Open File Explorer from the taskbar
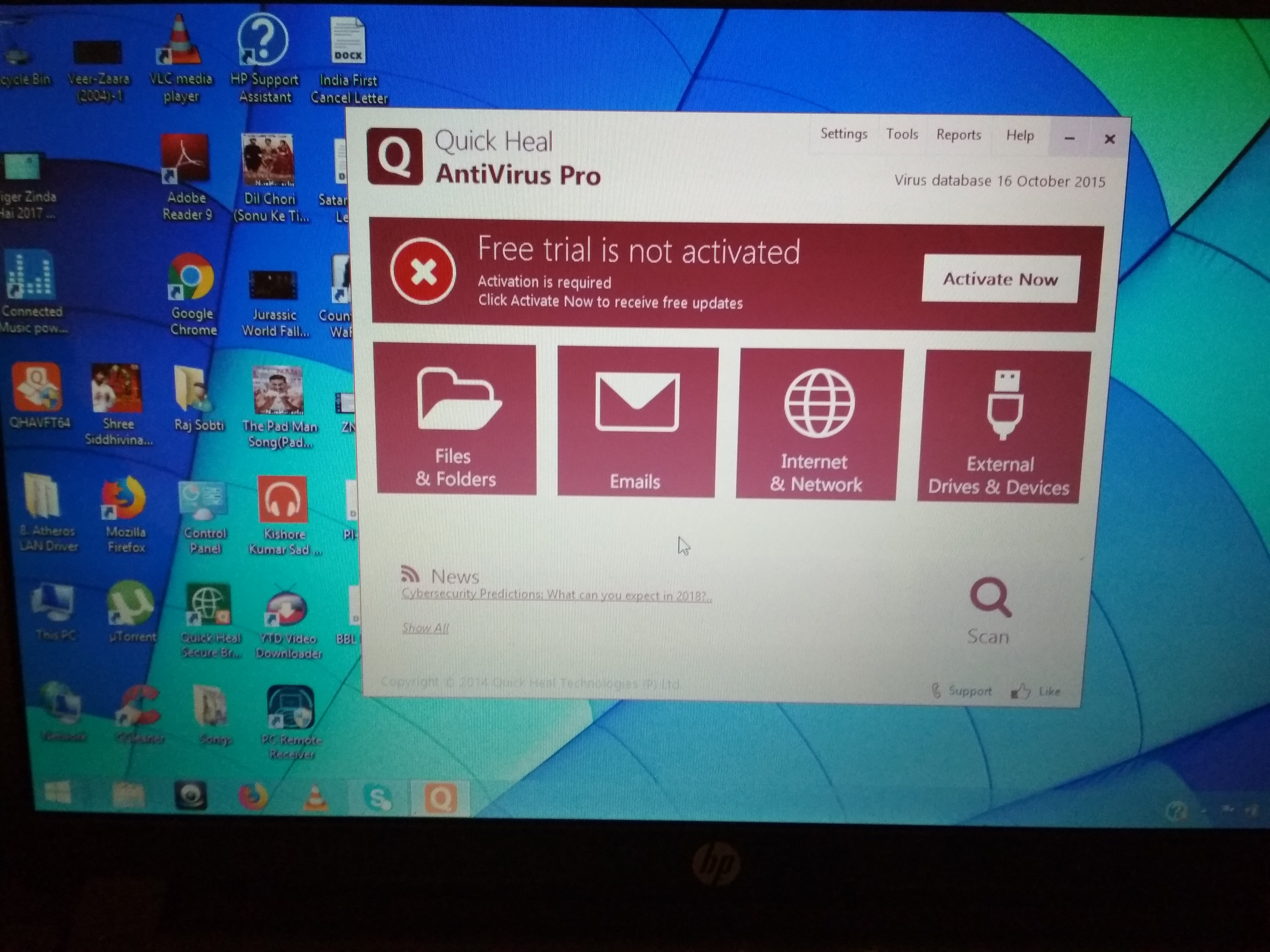 point(129,794)
